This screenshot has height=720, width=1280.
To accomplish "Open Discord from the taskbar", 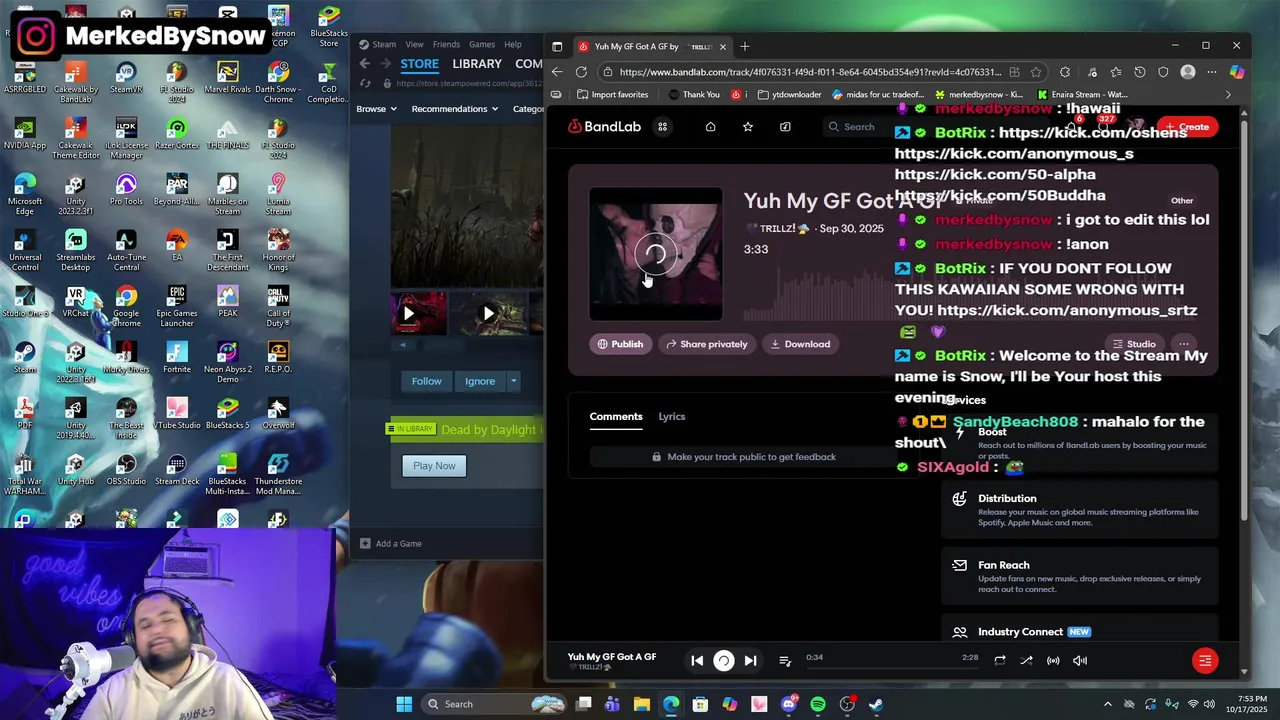I will (788, 704).
